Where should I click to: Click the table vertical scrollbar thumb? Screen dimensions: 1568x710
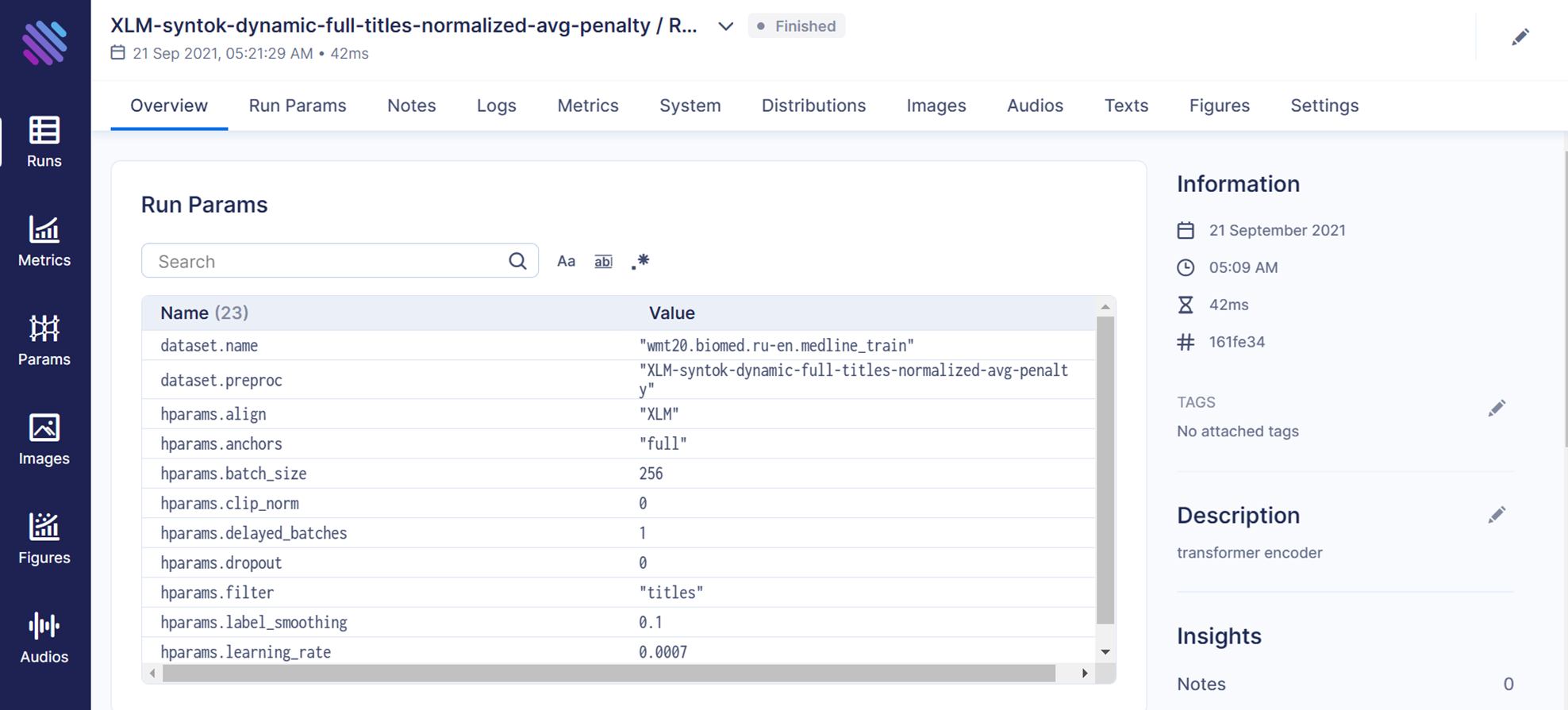click(x=1105, y=470)
